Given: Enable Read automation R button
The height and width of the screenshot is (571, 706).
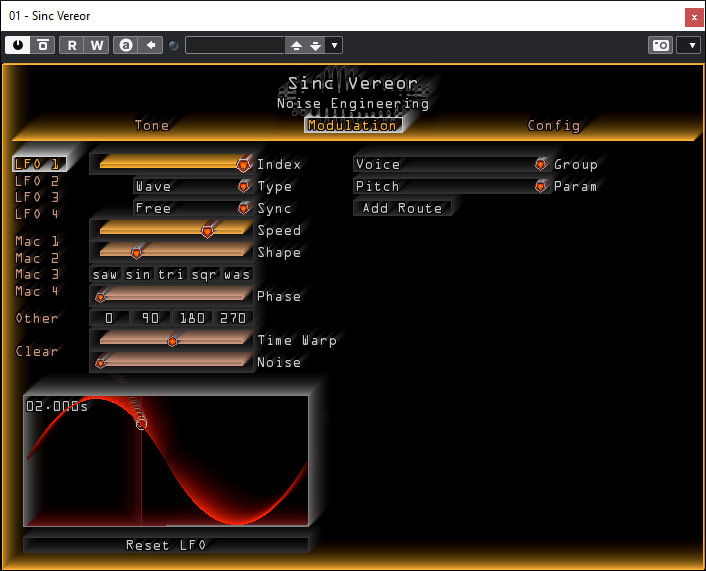Looking at the screenshot, I should pyautogui.click(x=72, y=45).
